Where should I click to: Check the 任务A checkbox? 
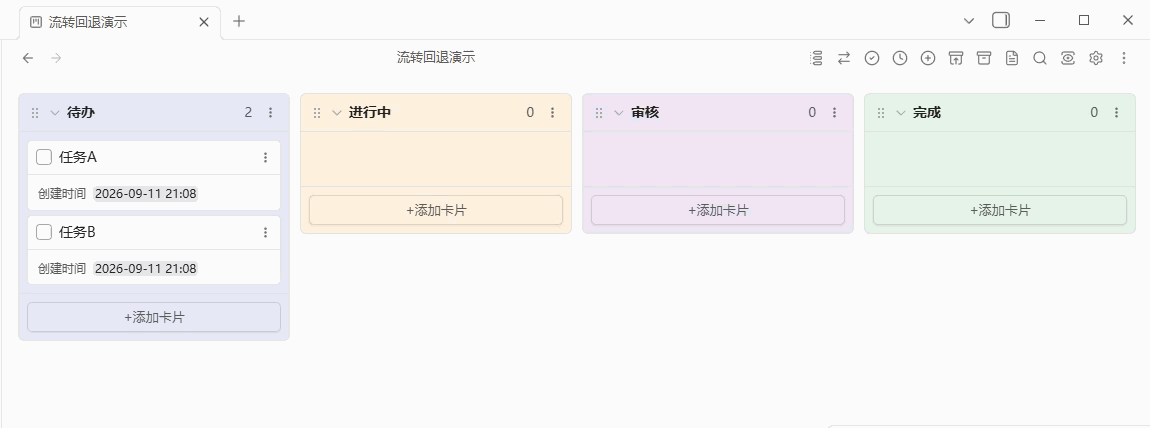(44, 157)
